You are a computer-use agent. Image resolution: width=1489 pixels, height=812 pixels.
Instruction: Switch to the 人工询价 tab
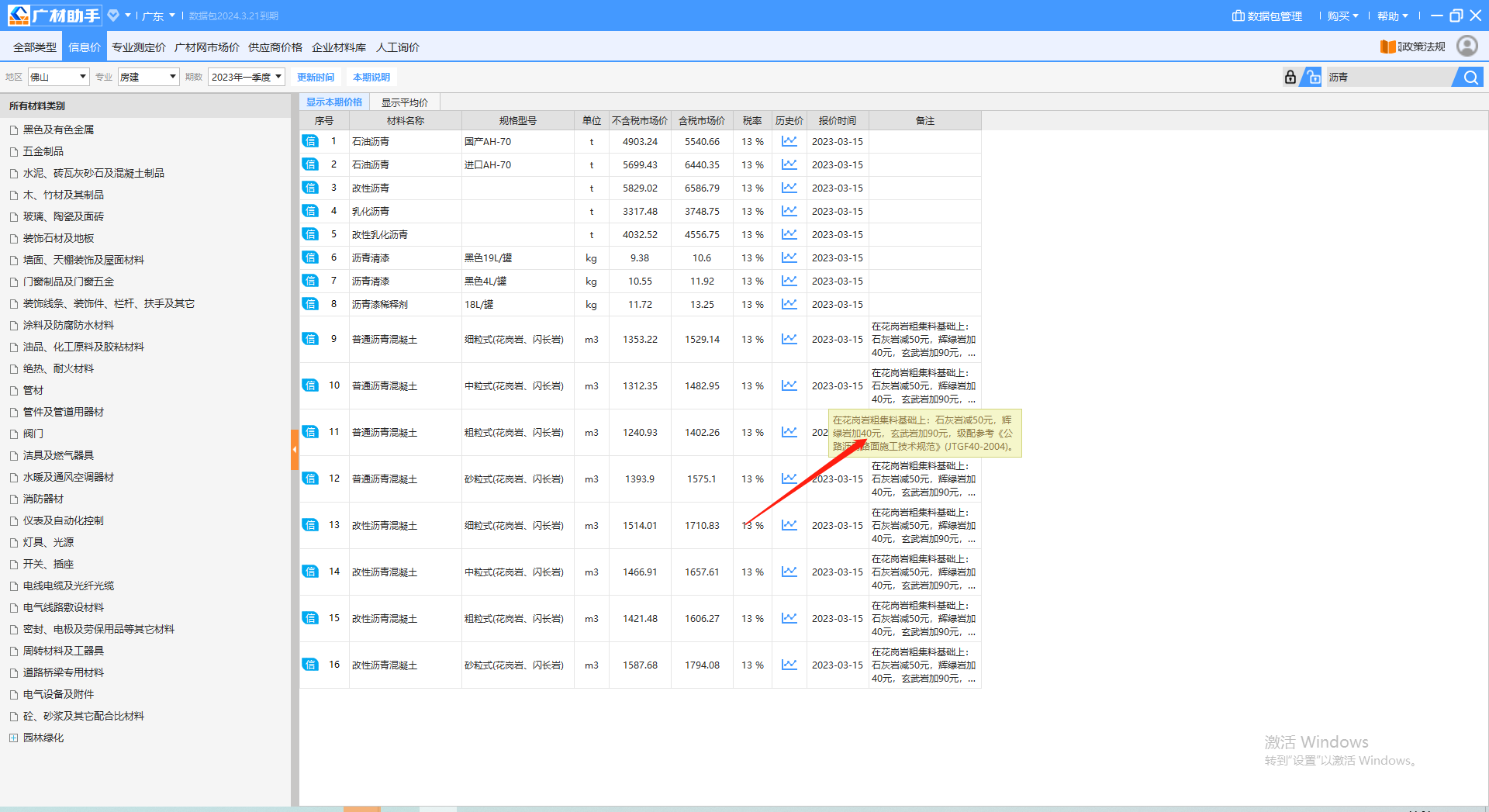pos(398,47)
